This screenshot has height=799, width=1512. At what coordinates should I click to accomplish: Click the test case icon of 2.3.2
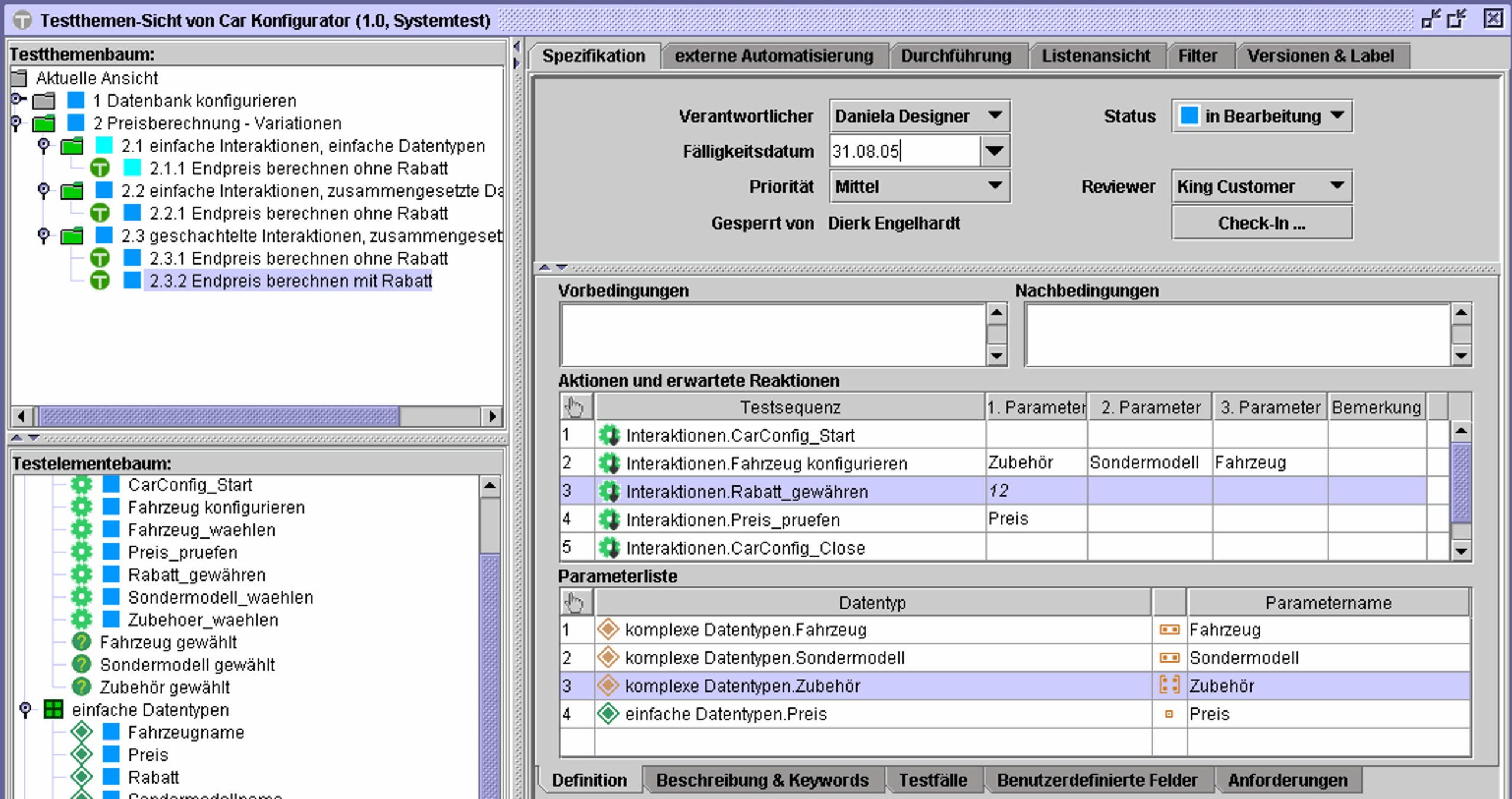point(100,281)
